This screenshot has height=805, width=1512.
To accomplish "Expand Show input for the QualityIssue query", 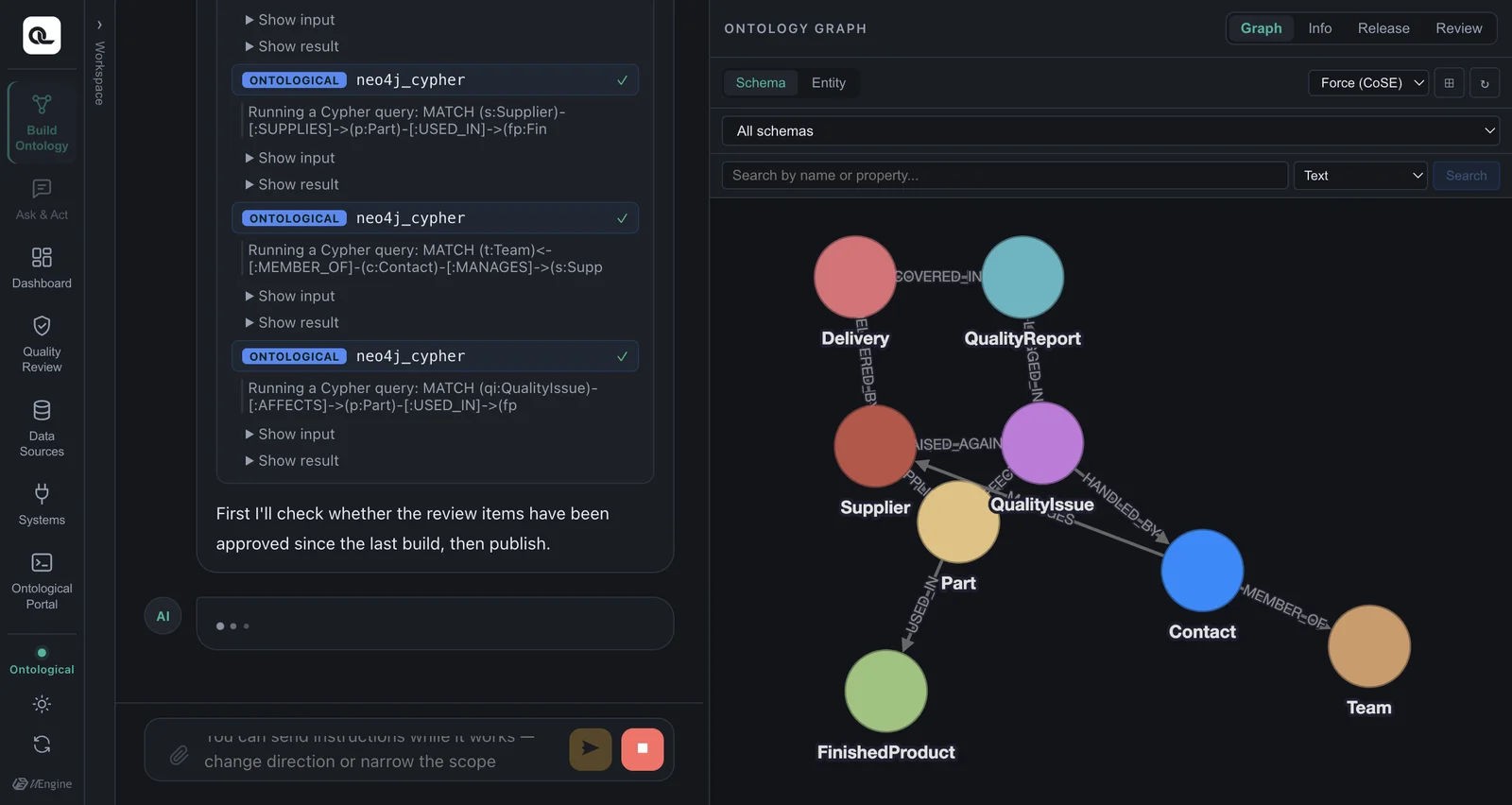I will (290, 434).
